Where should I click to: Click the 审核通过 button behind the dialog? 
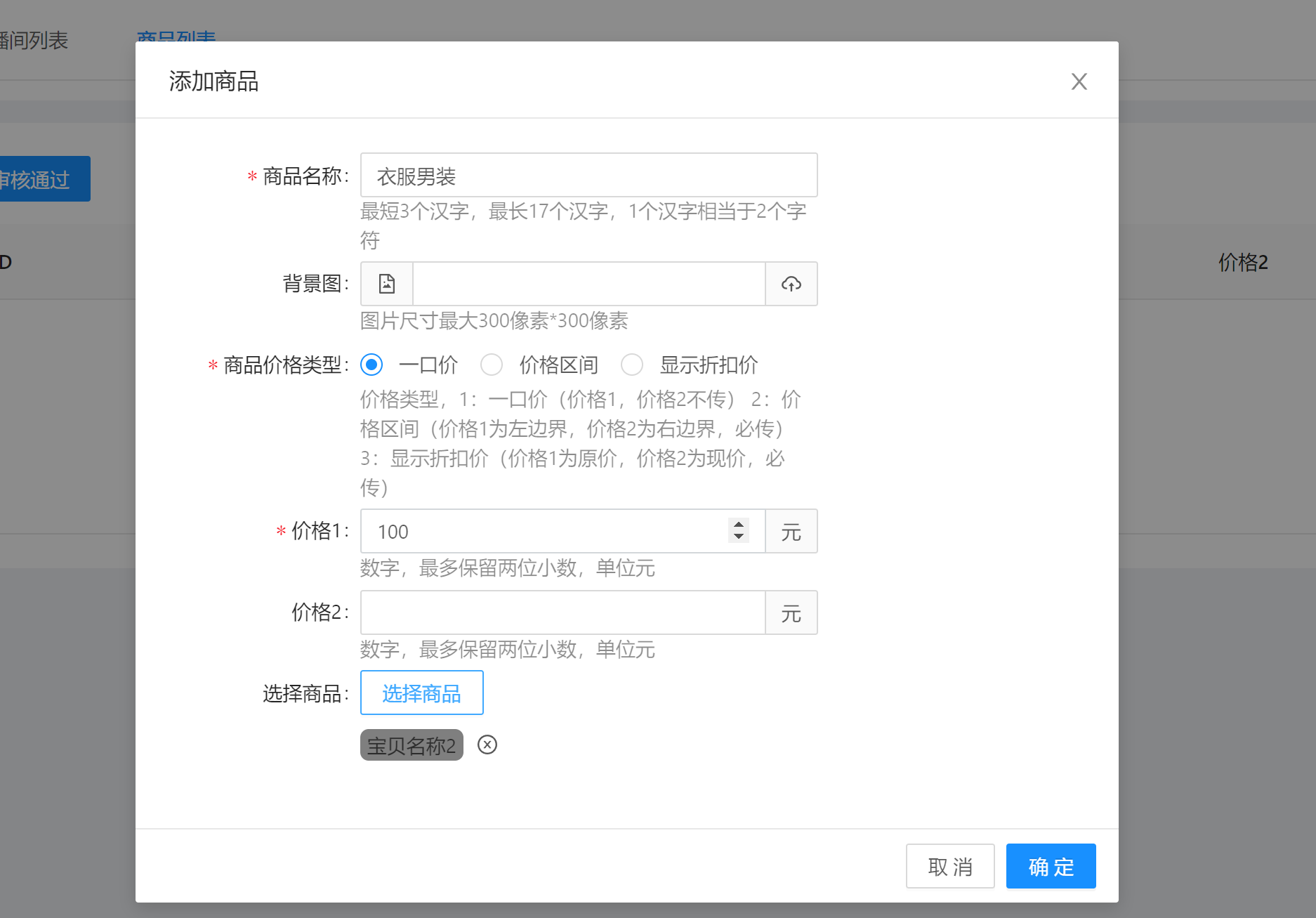pos(42,179)
